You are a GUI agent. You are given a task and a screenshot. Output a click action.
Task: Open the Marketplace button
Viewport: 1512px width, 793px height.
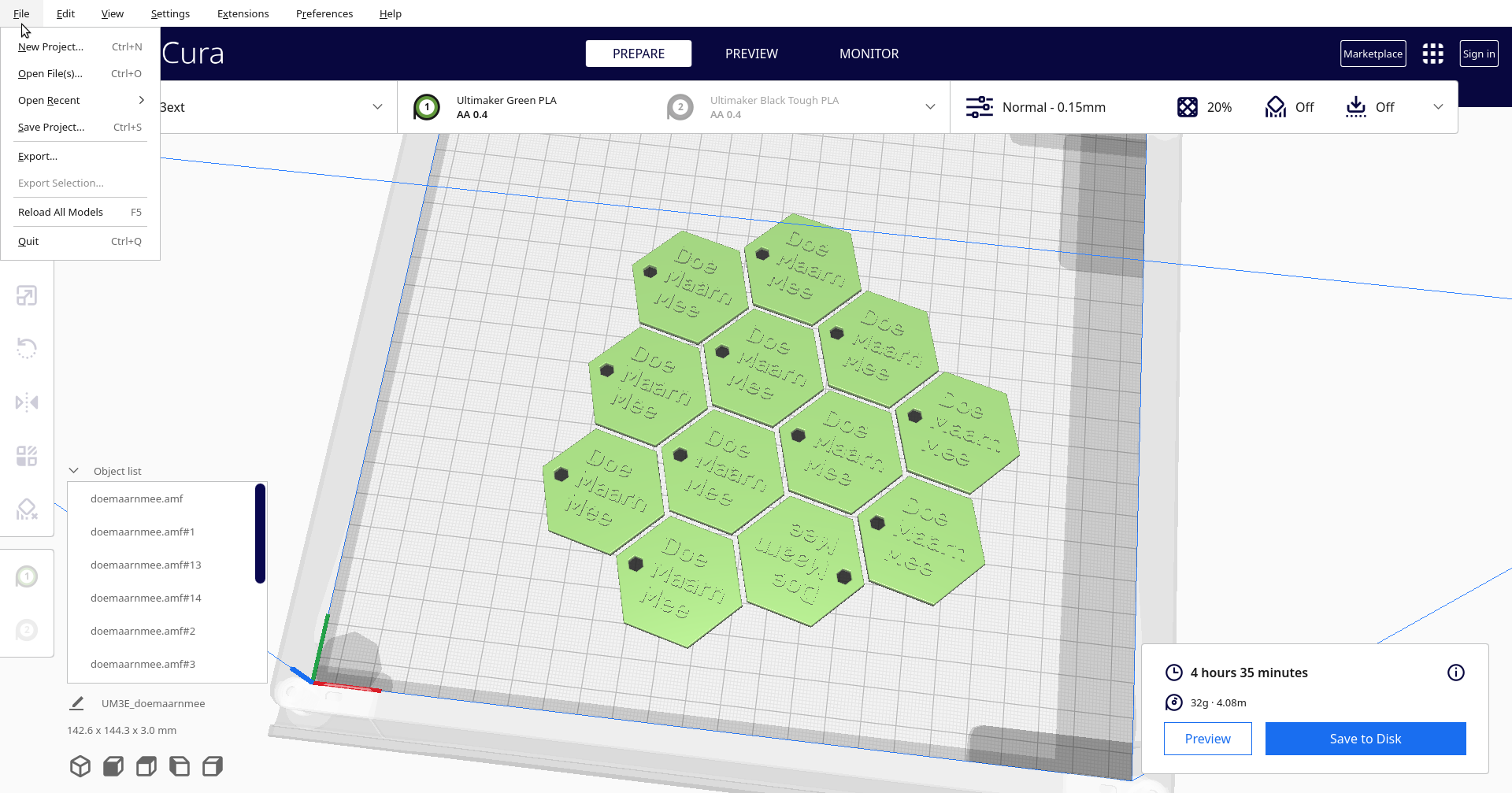[x=1373, y=54]
